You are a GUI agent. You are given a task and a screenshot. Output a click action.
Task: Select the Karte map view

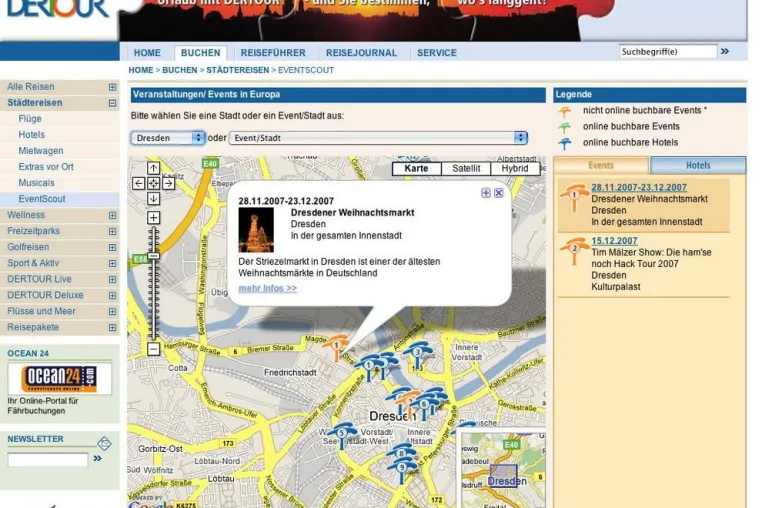[416, 169]
